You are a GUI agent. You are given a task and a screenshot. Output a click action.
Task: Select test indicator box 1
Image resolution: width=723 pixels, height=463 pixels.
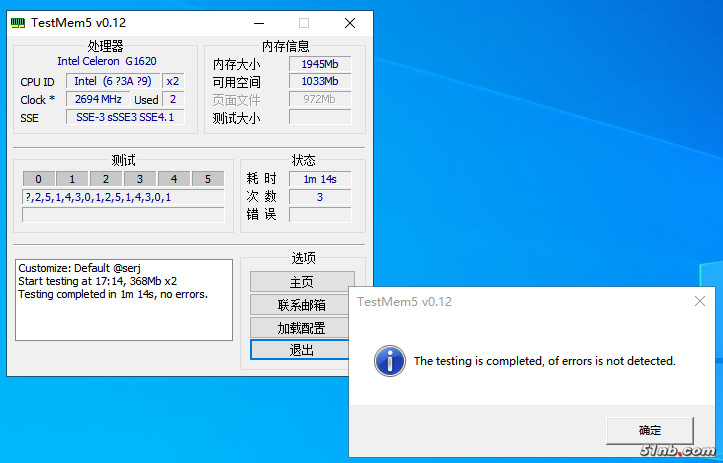[72, 179]
